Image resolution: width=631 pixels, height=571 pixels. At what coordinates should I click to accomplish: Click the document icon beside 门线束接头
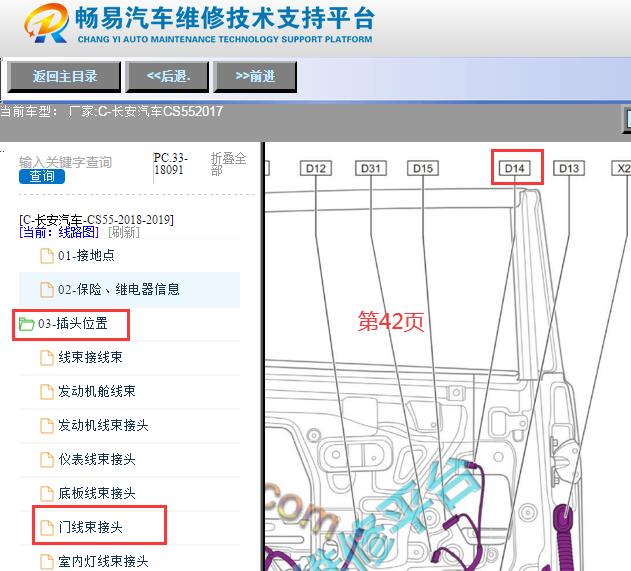point(47,527)
